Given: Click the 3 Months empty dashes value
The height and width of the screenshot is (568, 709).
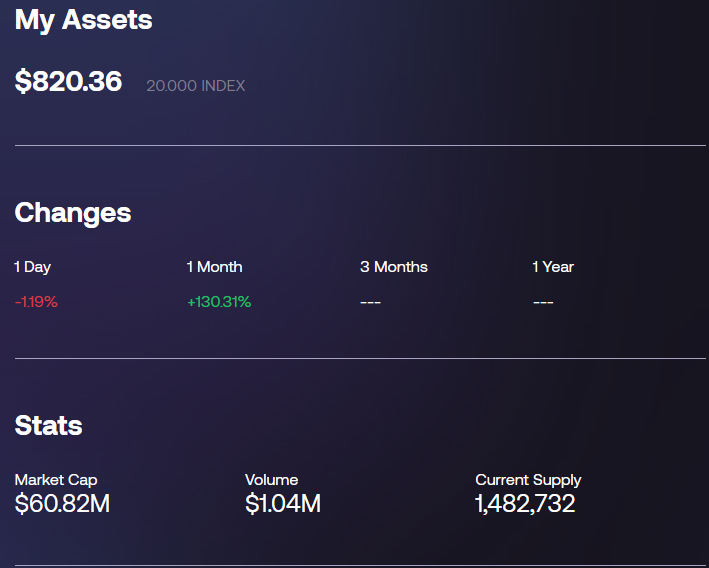Looking at the screenshot, I should pyautogui.click(x=370, y=302).
